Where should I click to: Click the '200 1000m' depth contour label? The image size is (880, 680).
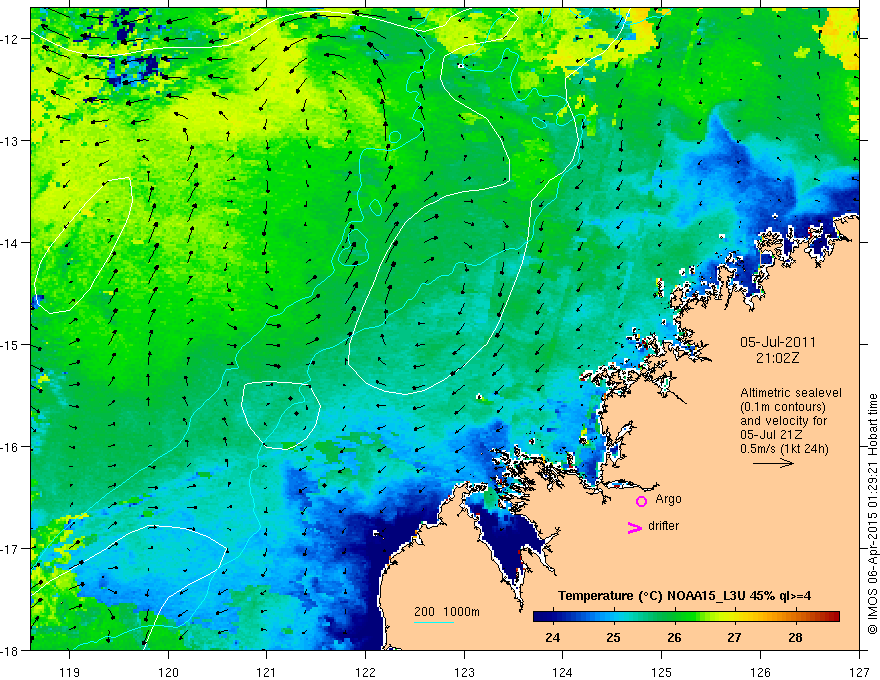[447, 612]
